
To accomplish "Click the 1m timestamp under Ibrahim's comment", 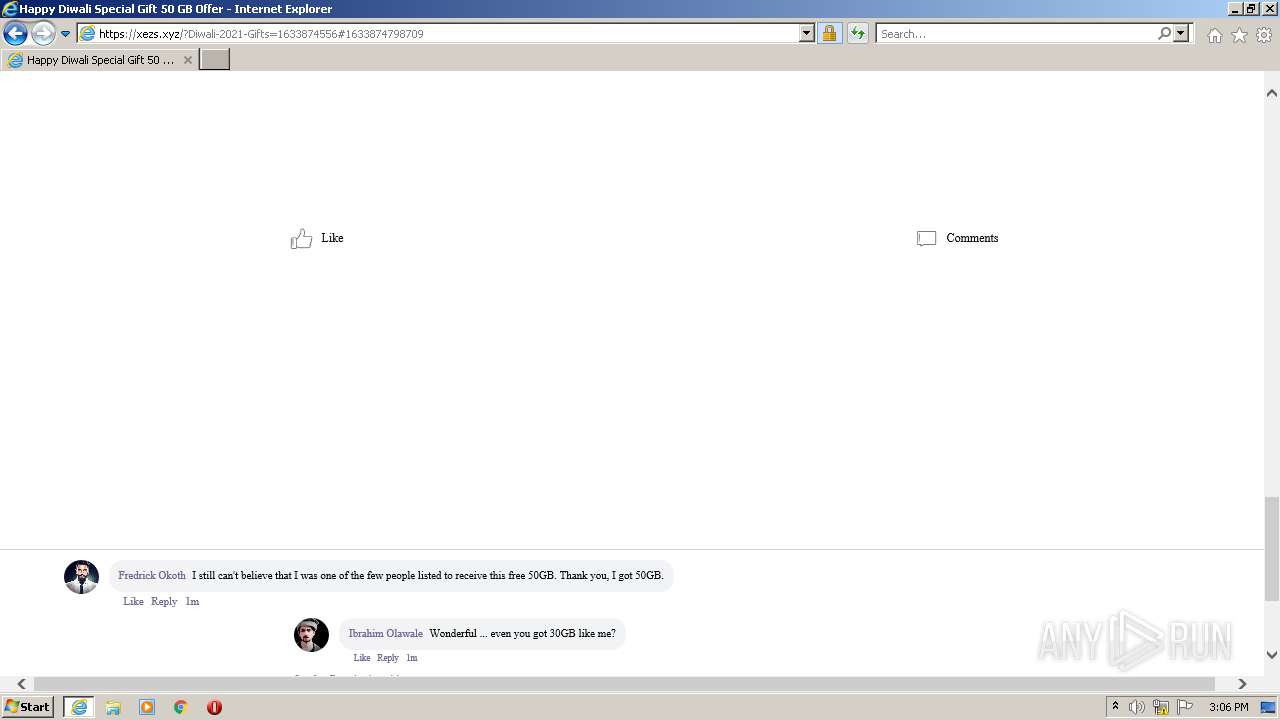I will tap(412, 658).
